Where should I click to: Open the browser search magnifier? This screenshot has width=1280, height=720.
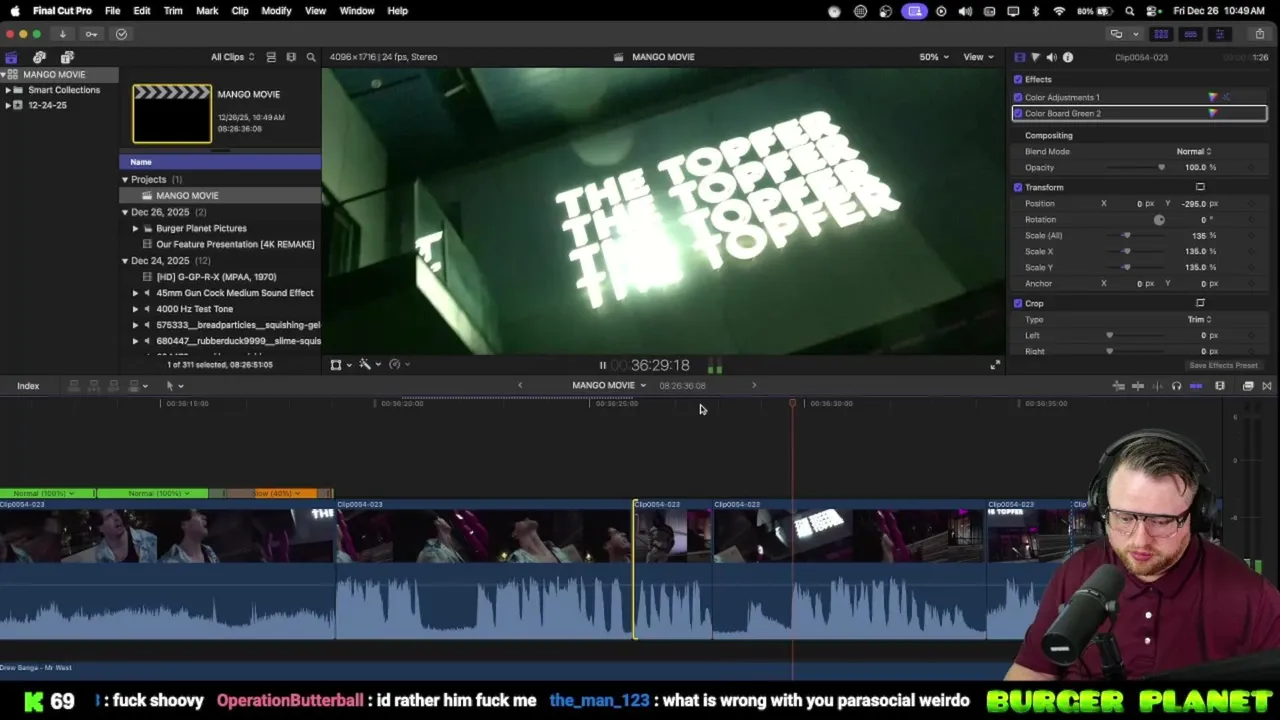tap(311, 57)
